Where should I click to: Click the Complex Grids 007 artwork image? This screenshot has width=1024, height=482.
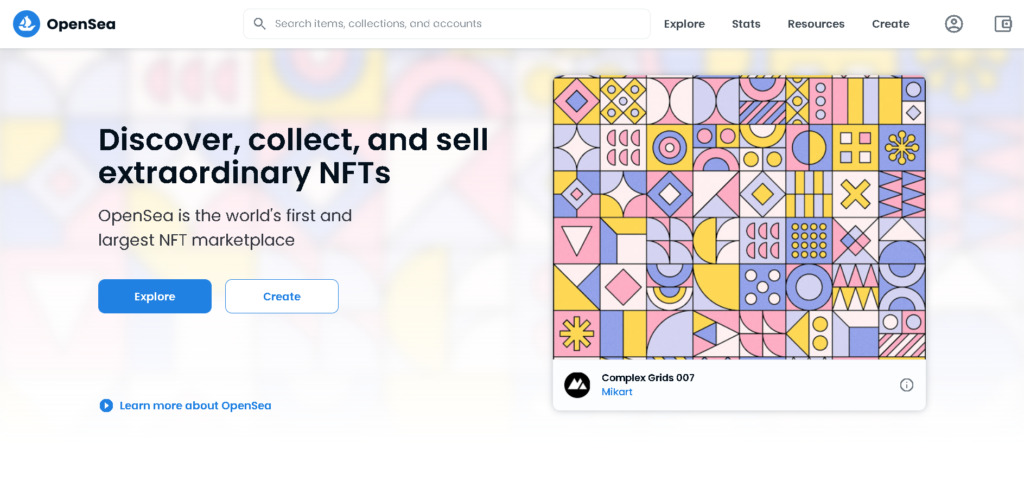739,217
